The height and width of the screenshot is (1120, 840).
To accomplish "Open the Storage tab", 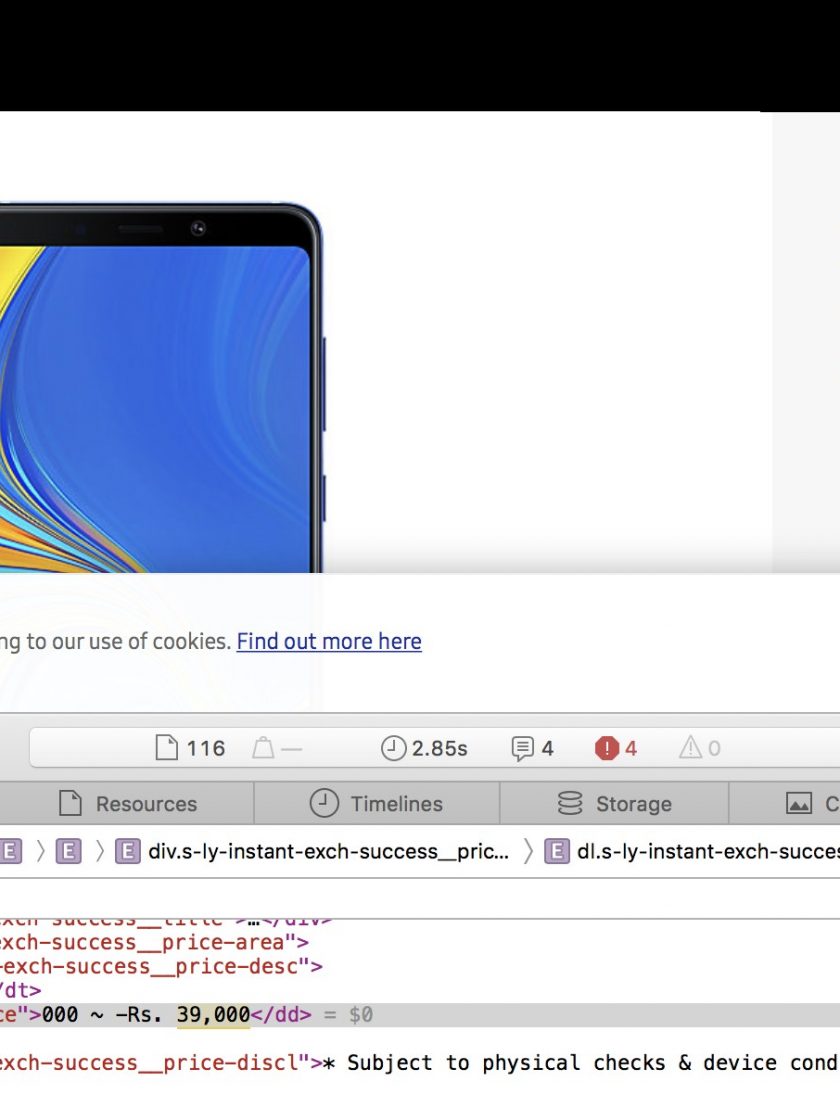I will 613,804.
